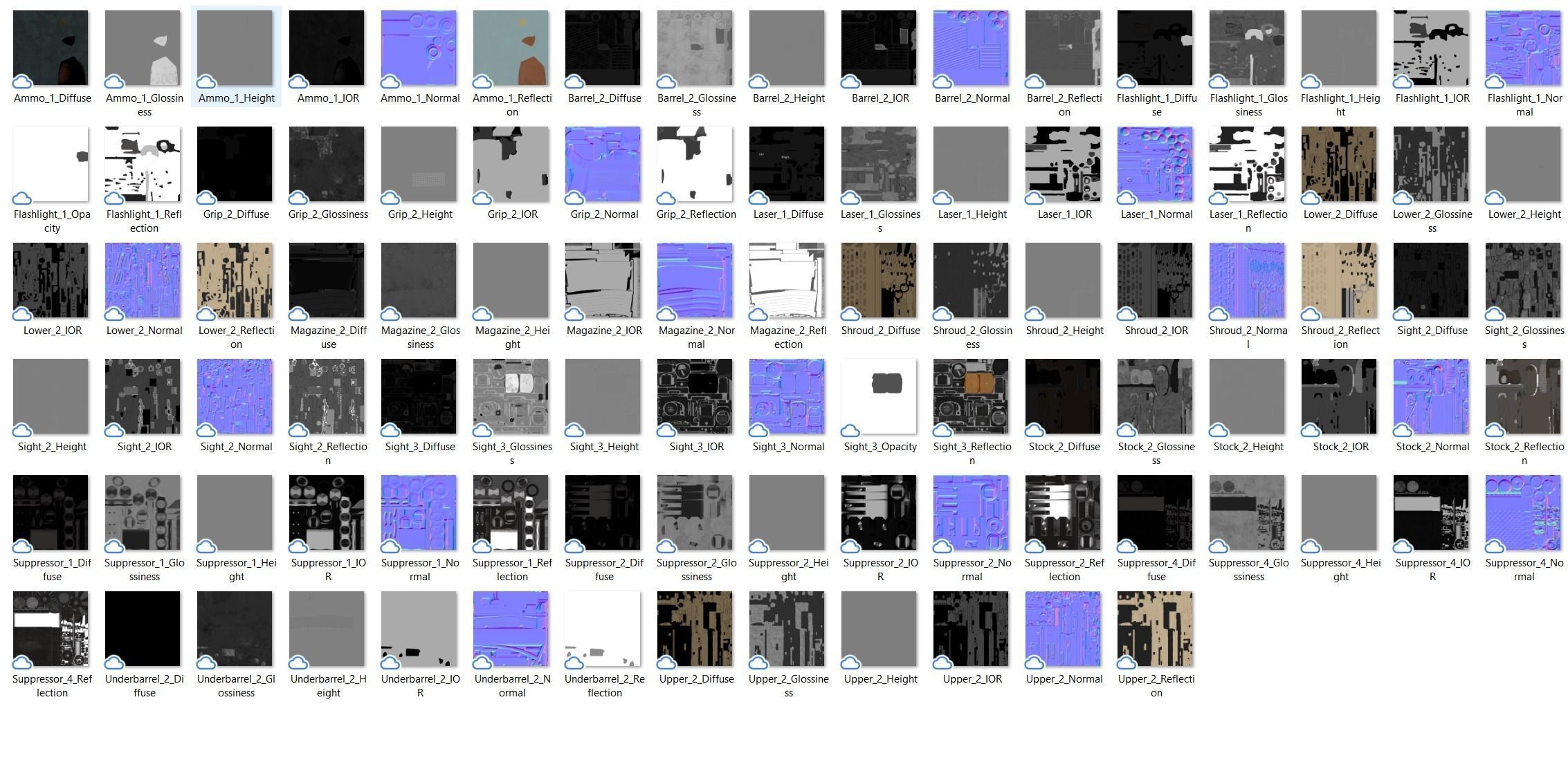The height and width of the screenshot is (778, 1568).
Task: Click the Ammo_1_Normal normal map file
Action: pos(419,48)
